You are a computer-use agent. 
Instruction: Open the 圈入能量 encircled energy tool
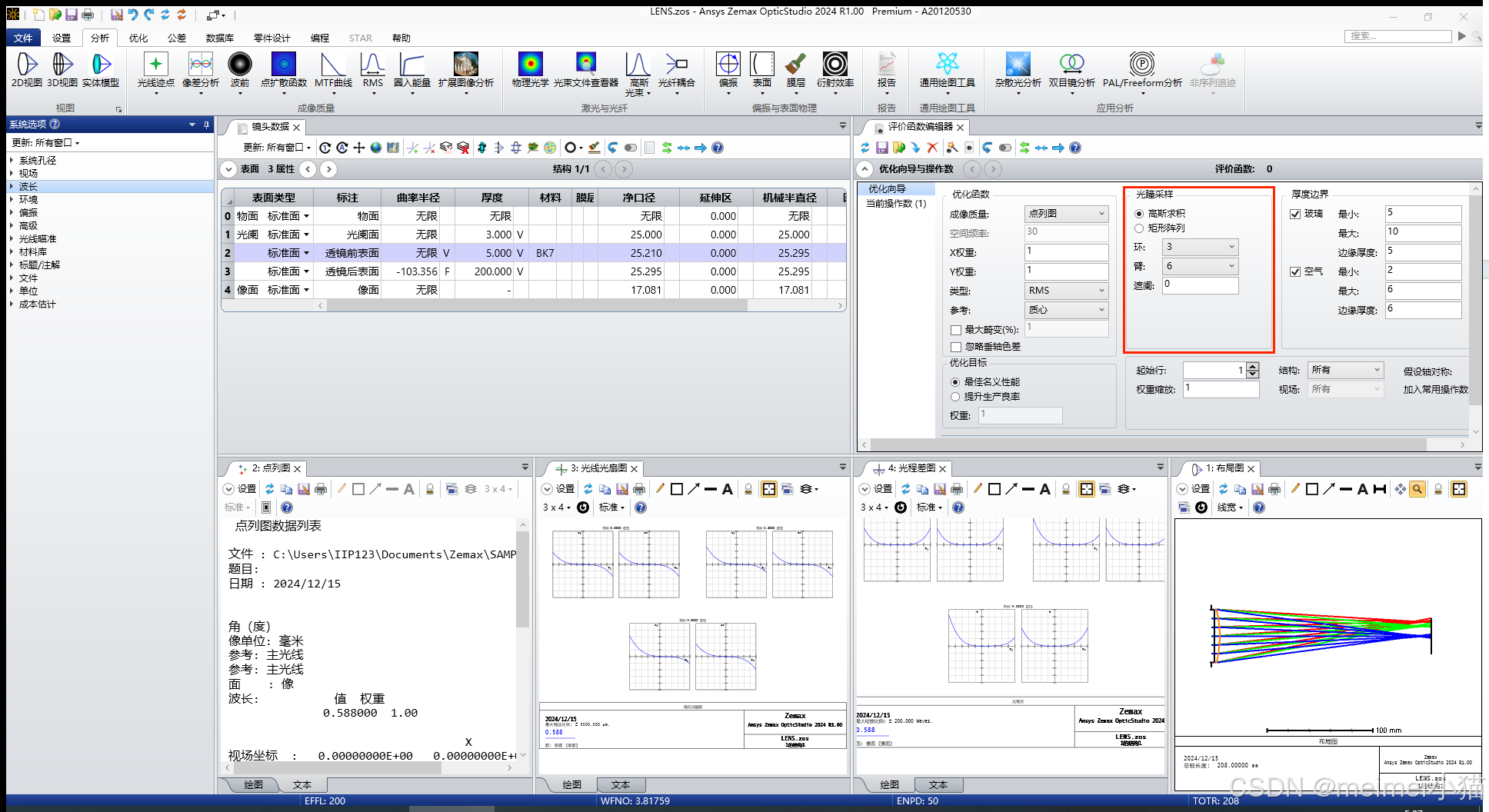pyautogui.click(x=412, y=72)
